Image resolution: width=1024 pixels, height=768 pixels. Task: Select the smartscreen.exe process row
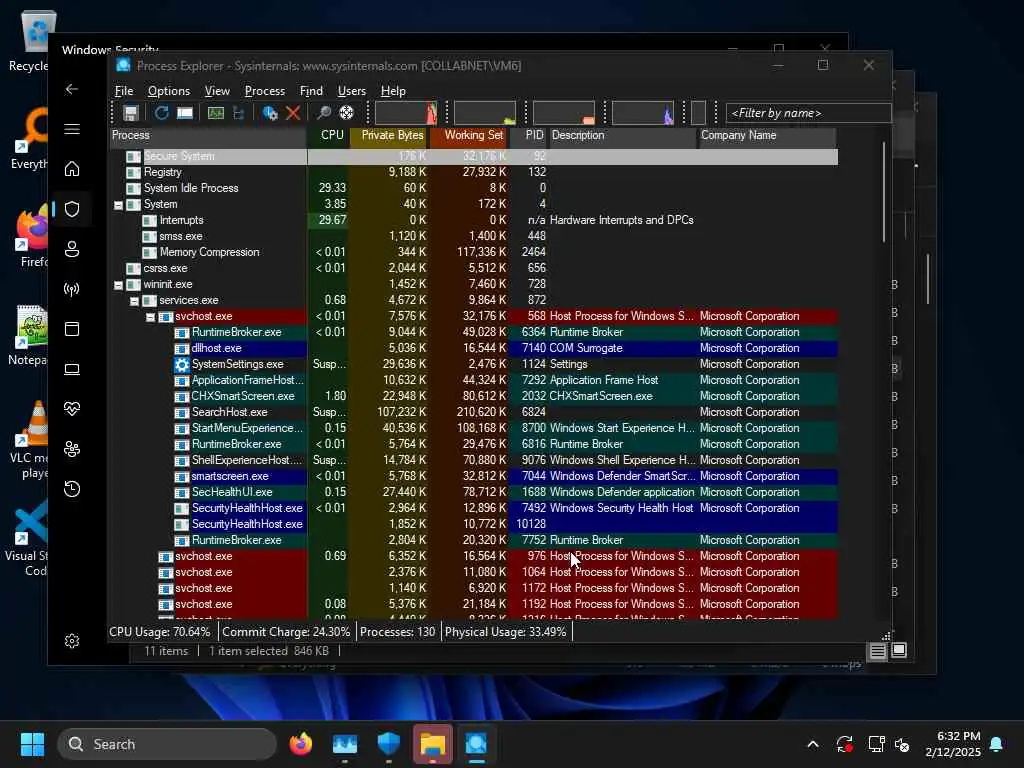pos(473,476)
